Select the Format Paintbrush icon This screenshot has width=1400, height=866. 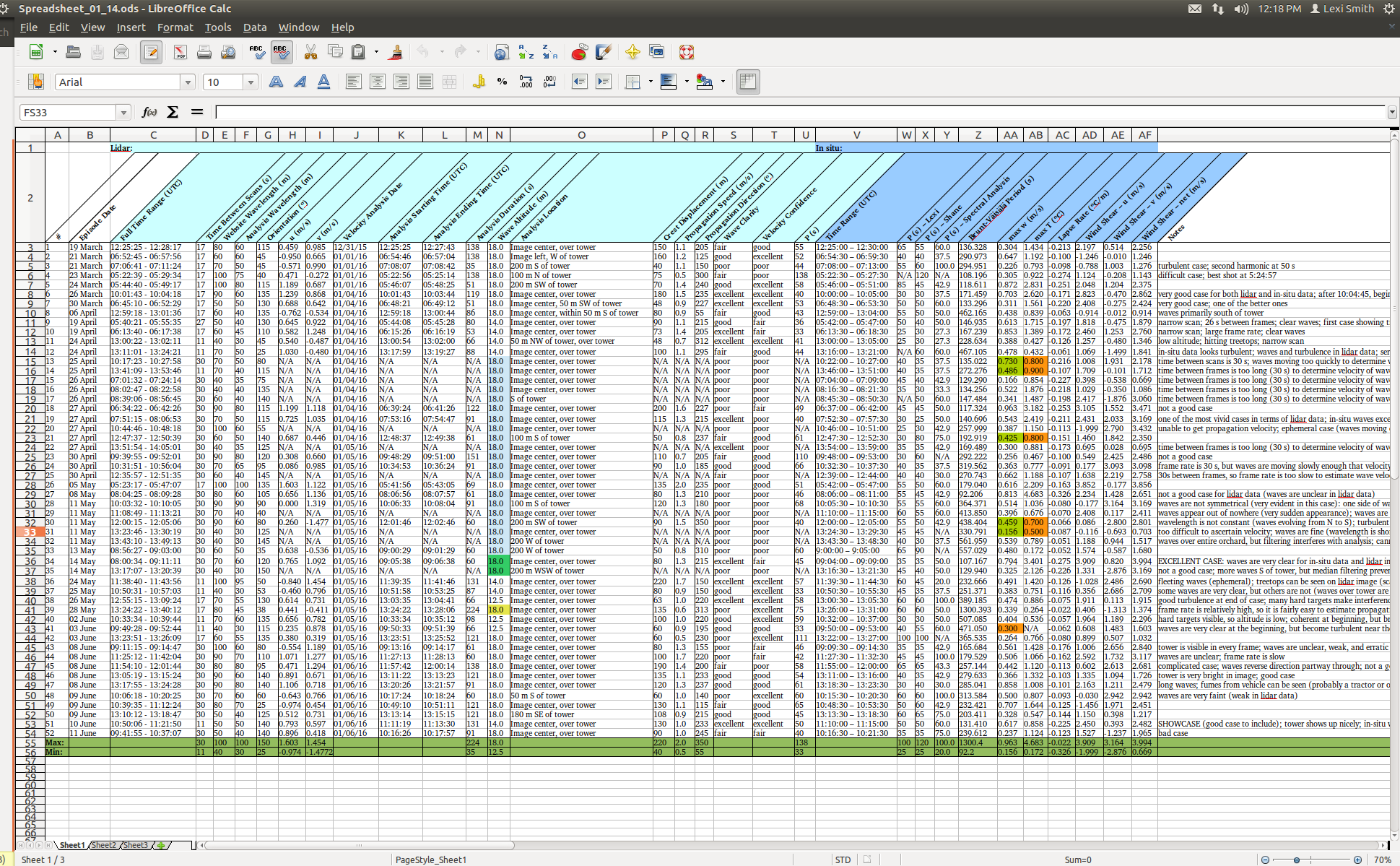coord(395,52)
